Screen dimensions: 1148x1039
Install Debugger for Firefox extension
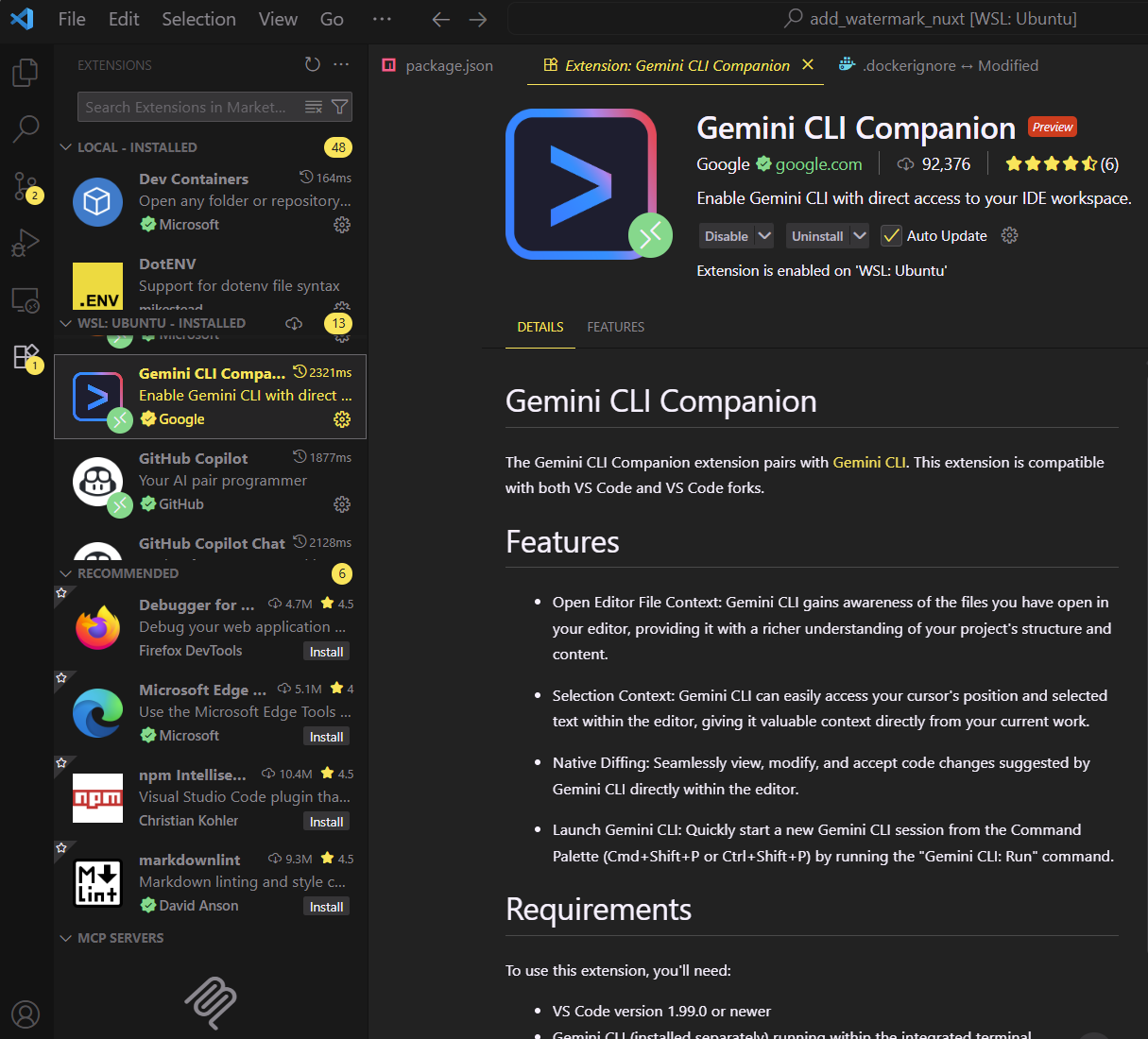[x=327, y=652]
